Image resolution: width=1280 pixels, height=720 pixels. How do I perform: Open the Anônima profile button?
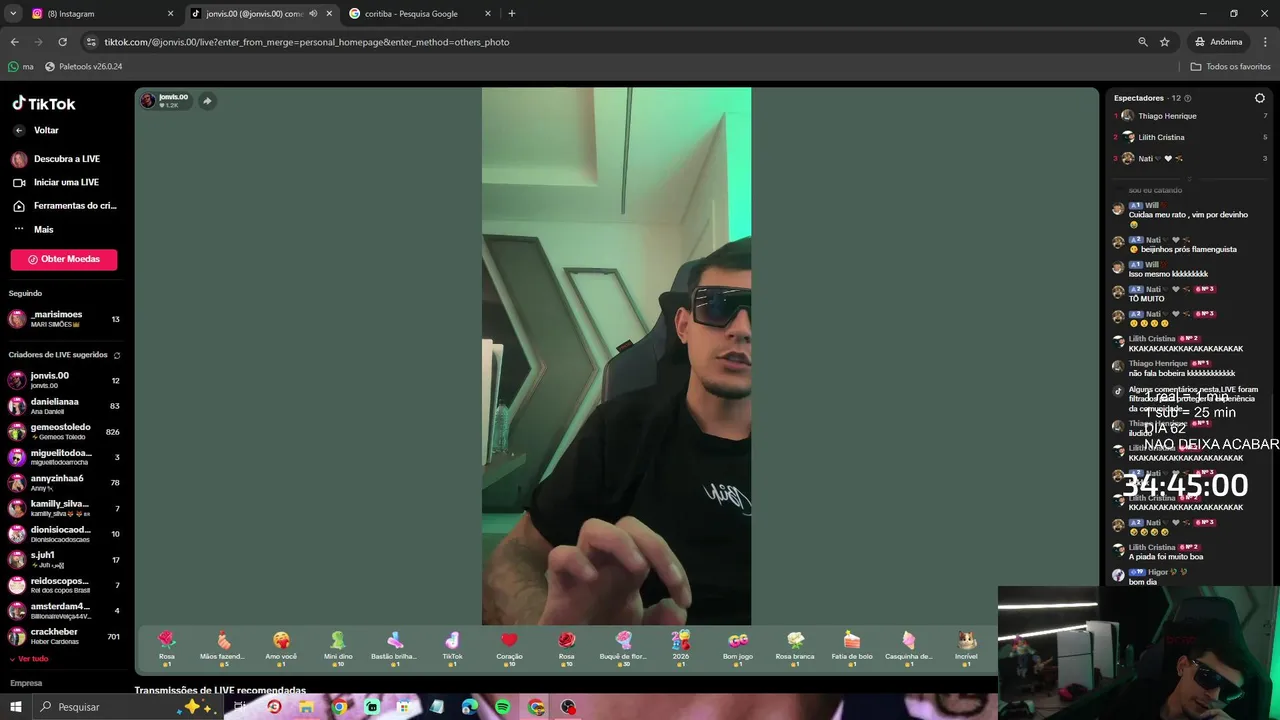click(x=1219, y=42)
